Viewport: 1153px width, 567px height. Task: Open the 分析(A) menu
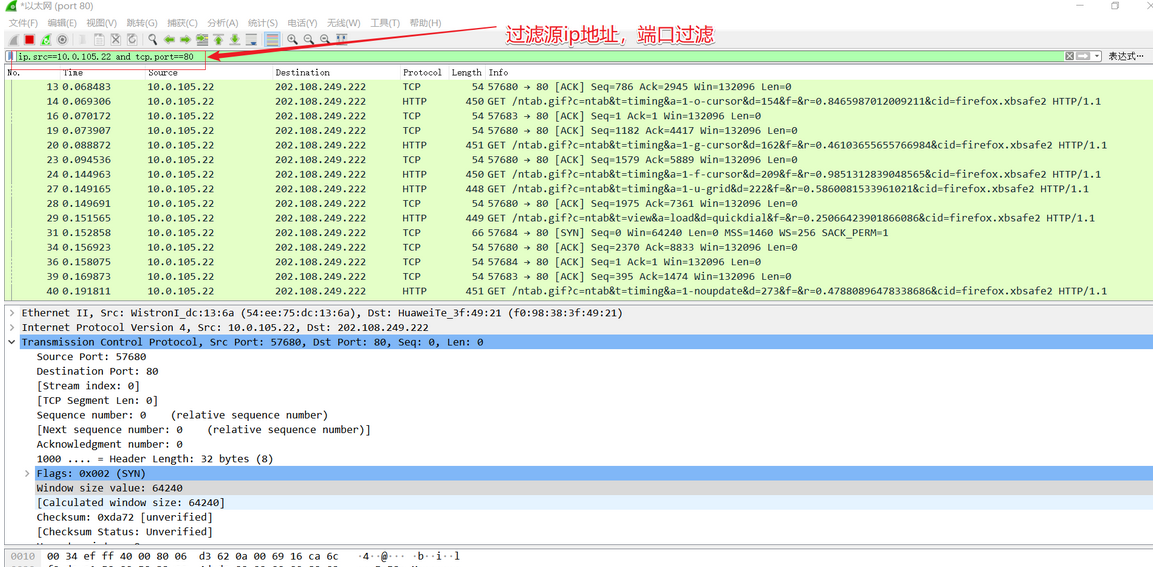(222, 24)
